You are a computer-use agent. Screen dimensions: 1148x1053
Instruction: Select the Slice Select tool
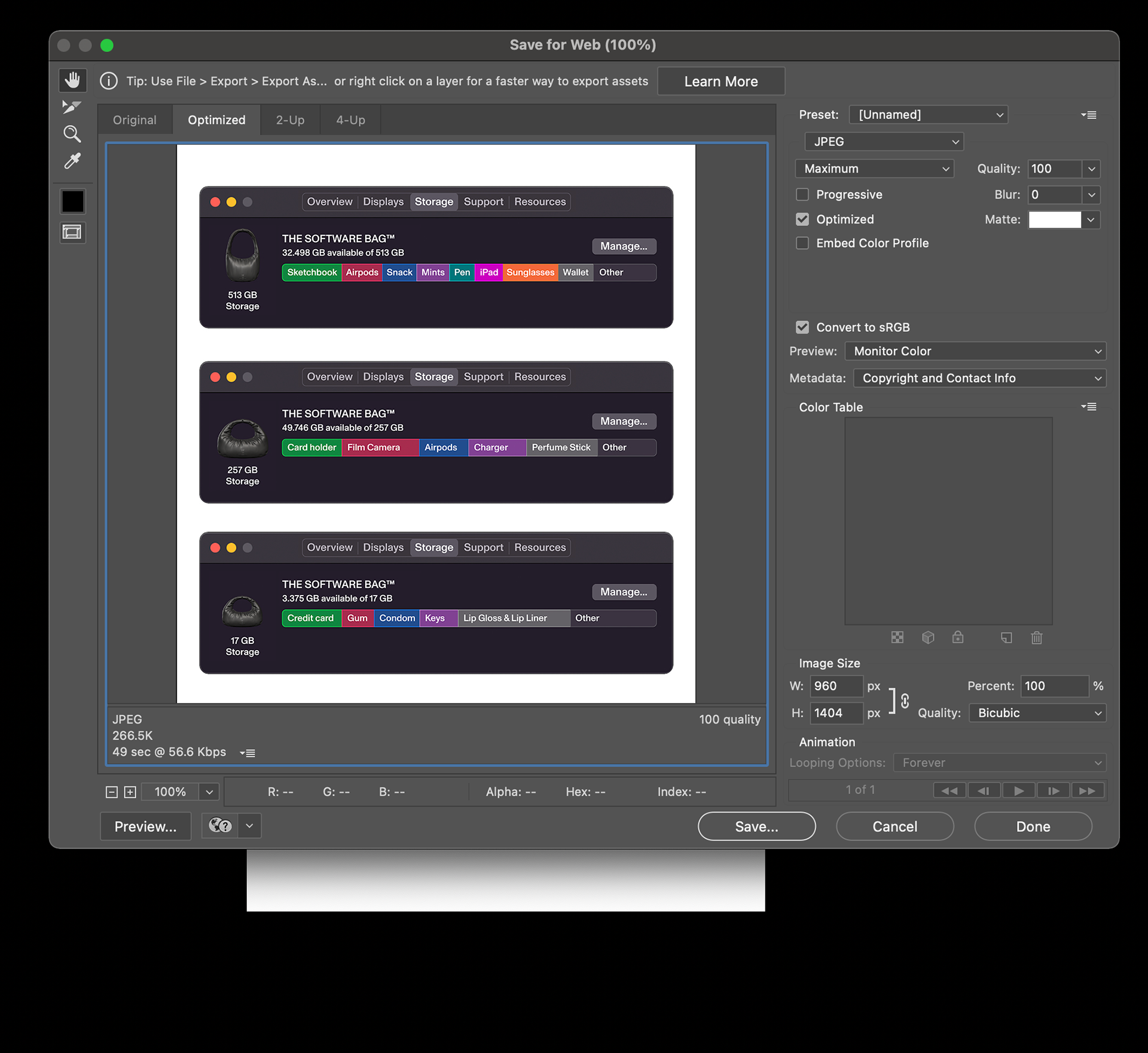pyautogui.click(x=72, y=107)
